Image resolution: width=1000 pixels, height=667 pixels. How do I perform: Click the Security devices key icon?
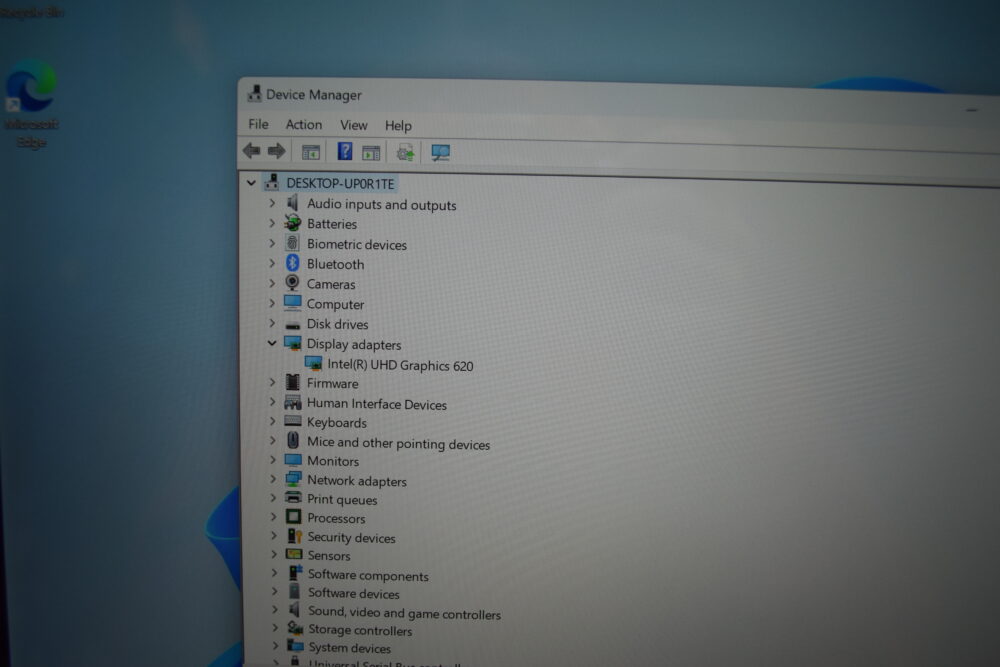point(294,536)
